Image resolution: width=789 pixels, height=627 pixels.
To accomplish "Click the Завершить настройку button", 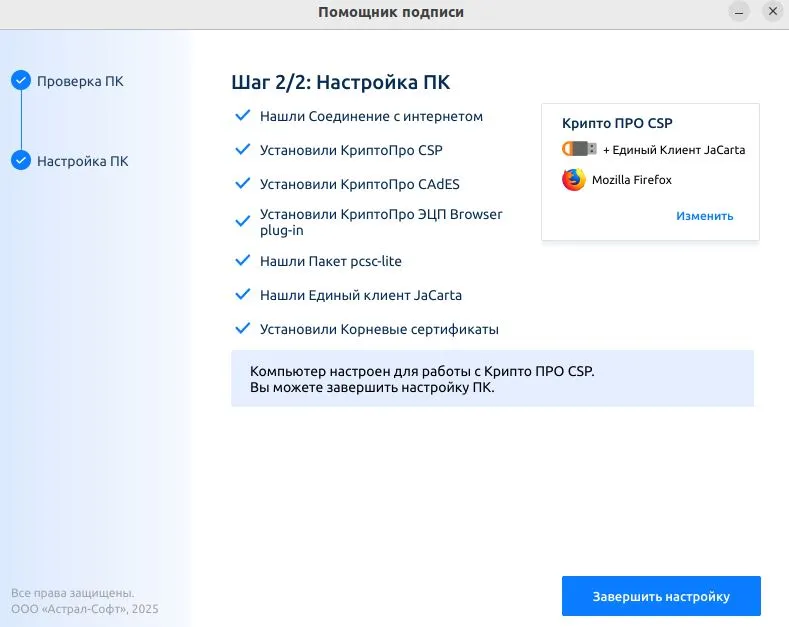I will coord(661,596).
